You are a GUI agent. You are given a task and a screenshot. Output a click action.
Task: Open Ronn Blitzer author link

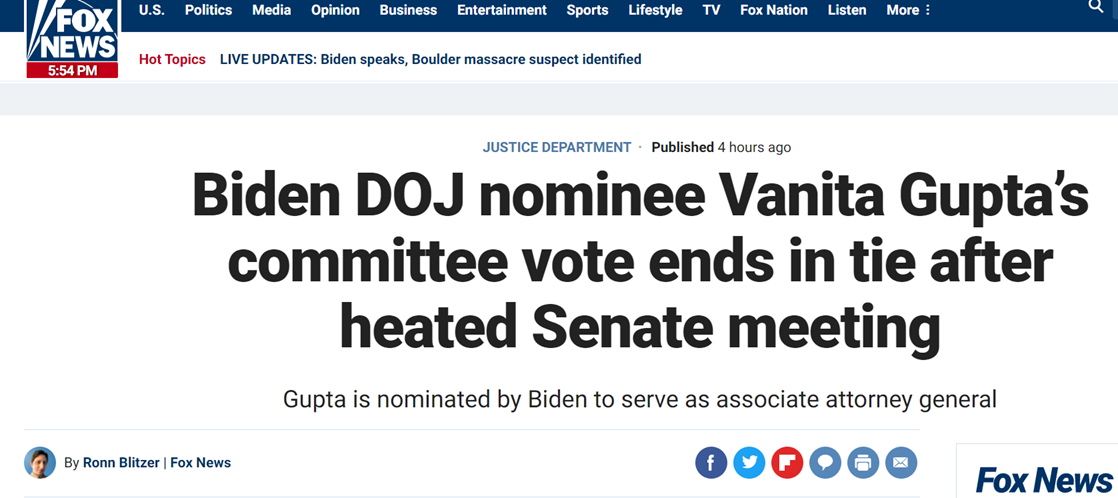[122, 463]
